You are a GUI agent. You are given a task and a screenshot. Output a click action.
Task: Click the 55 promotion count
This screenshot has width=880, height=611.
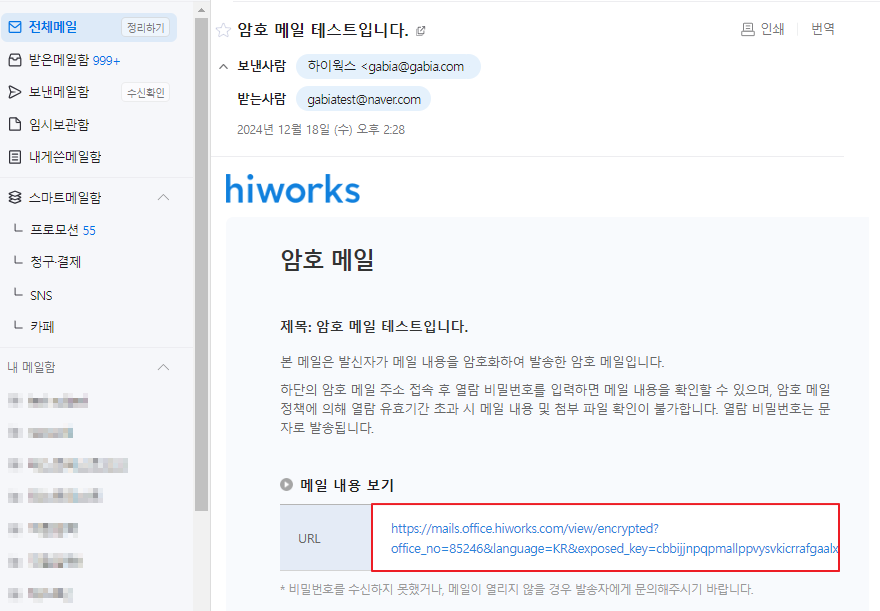tap(89, 231)
